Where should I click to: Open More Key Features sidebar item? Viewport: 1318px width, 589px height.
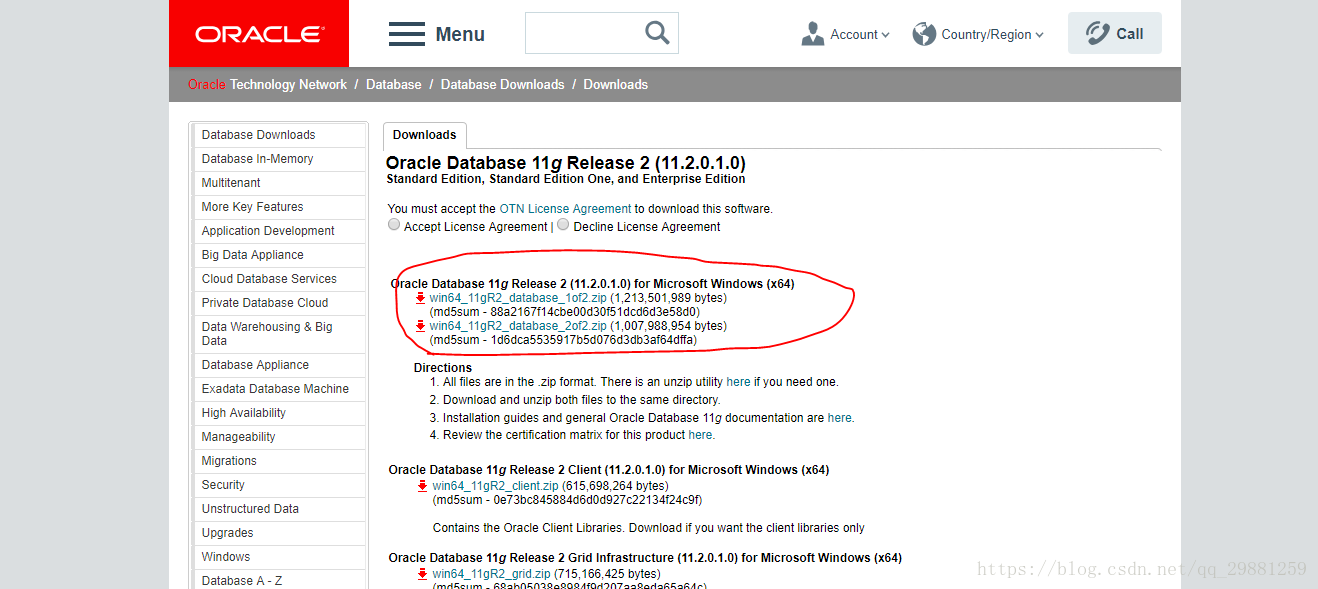point(281,207)
